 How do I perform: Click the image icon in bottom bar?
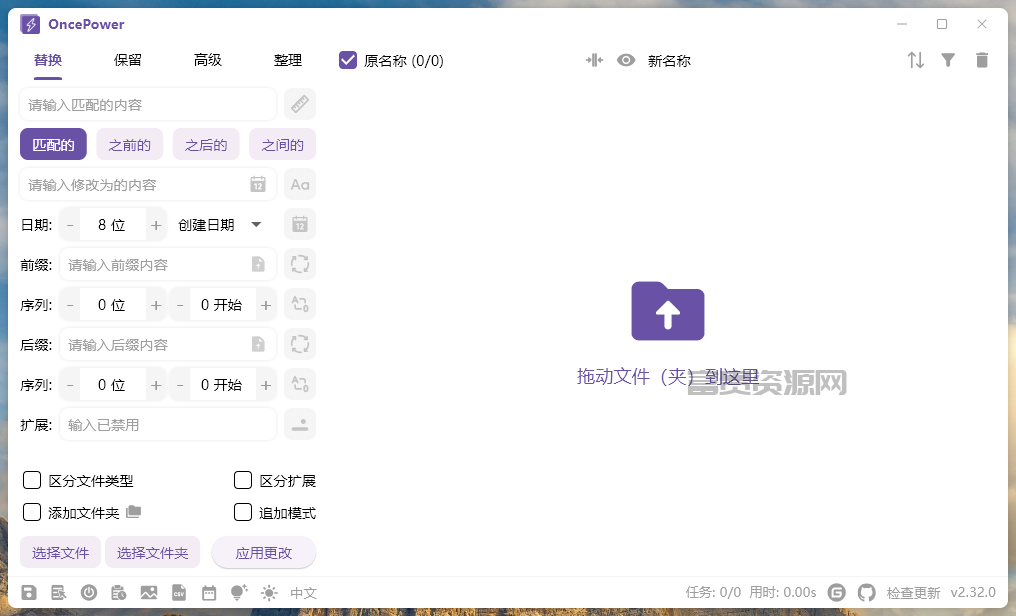pos(149,593)
